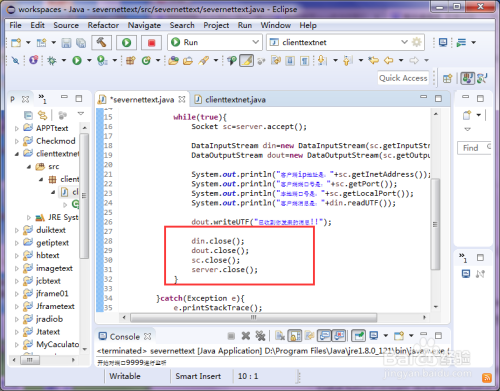500x391 pixels.
Task: Click the Open Type folder icon
Action: pos(173,60)
